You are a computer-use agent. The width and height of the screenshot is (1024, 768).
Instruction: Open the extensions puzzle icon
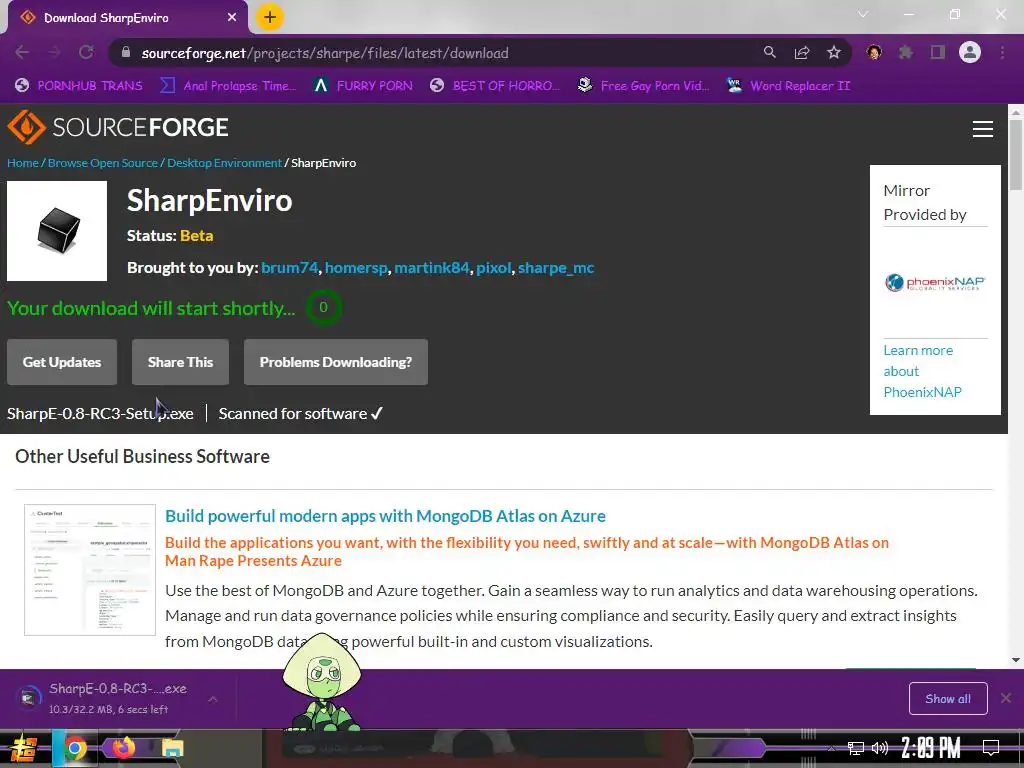(x=906, y=52)
